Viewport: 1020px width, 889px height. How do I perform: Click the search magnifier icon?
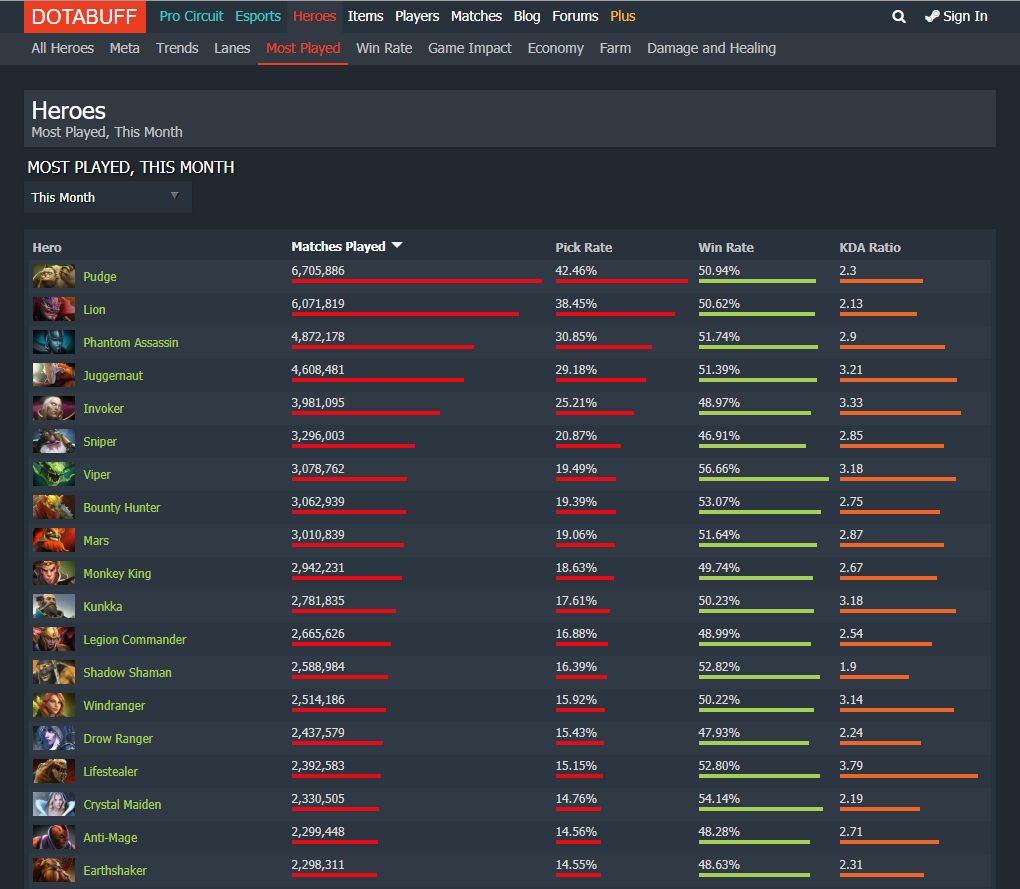[x=898, y=16]
